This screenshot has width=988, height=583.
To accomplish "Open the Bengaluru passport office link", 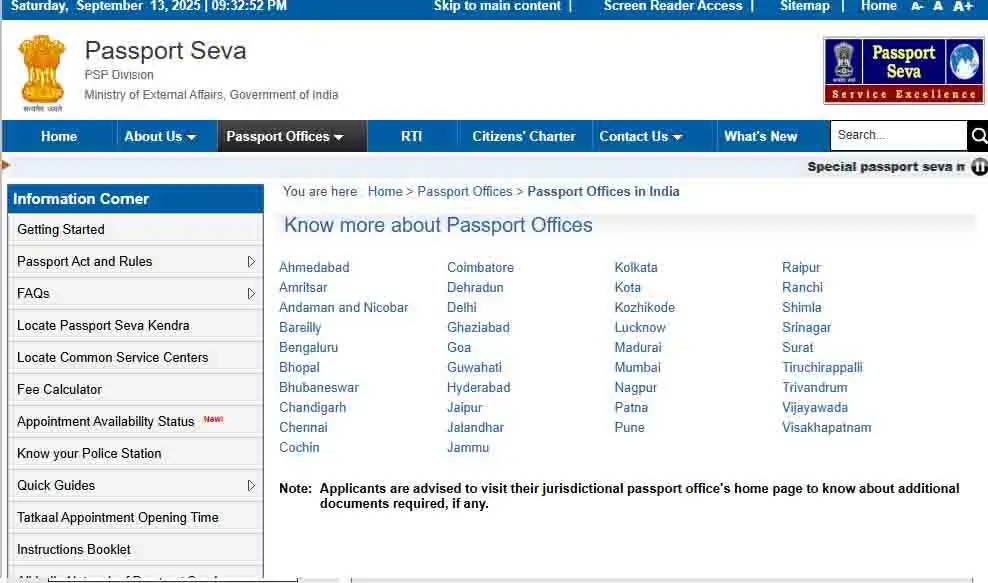I will click(x=308, y=347).
